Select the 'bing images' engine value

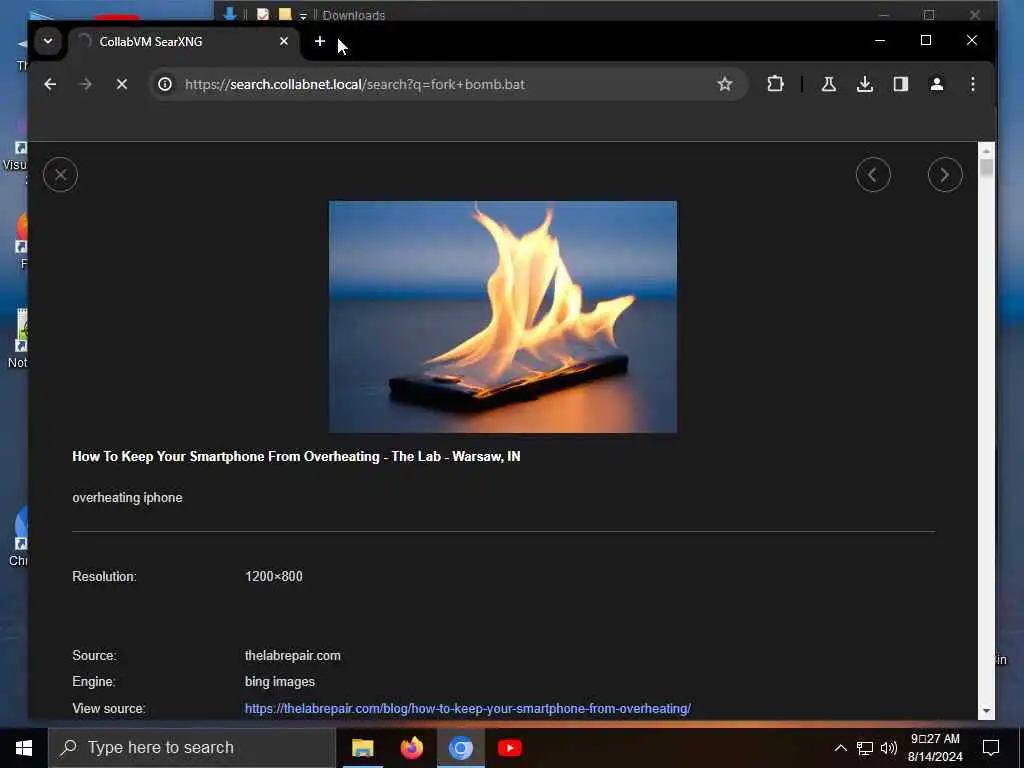[x=280, y=682]
